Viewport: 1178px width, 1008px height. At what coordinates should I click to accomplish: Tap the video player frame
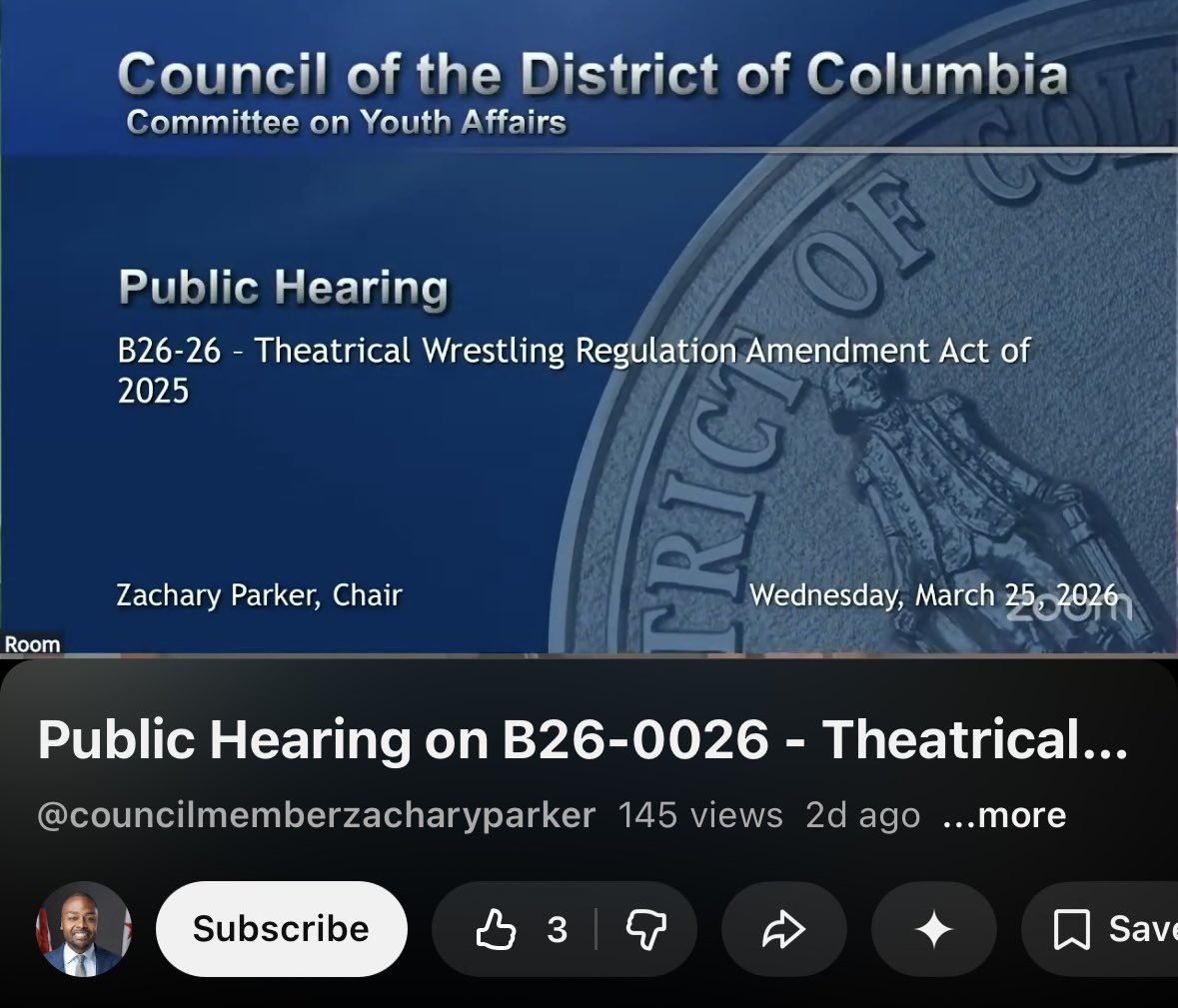pos(589,327)
